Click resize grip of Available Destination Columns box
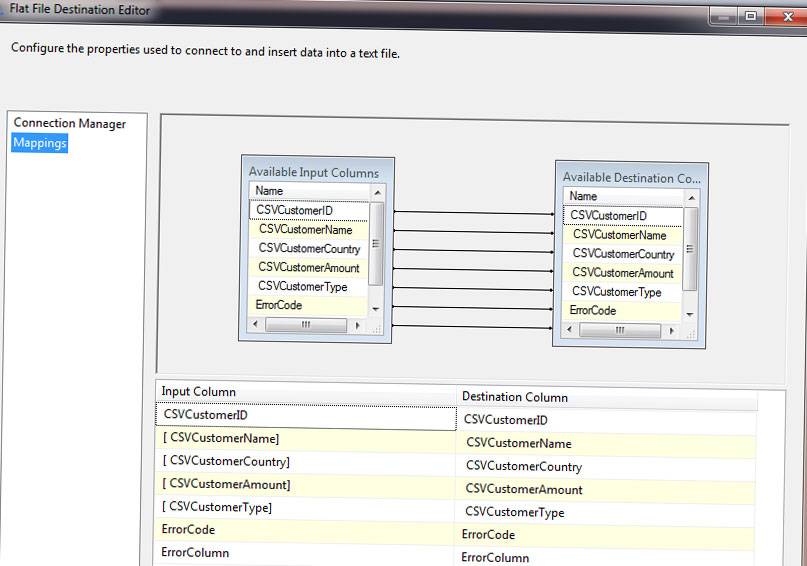 pyautogui.click(x=690, y=334)
